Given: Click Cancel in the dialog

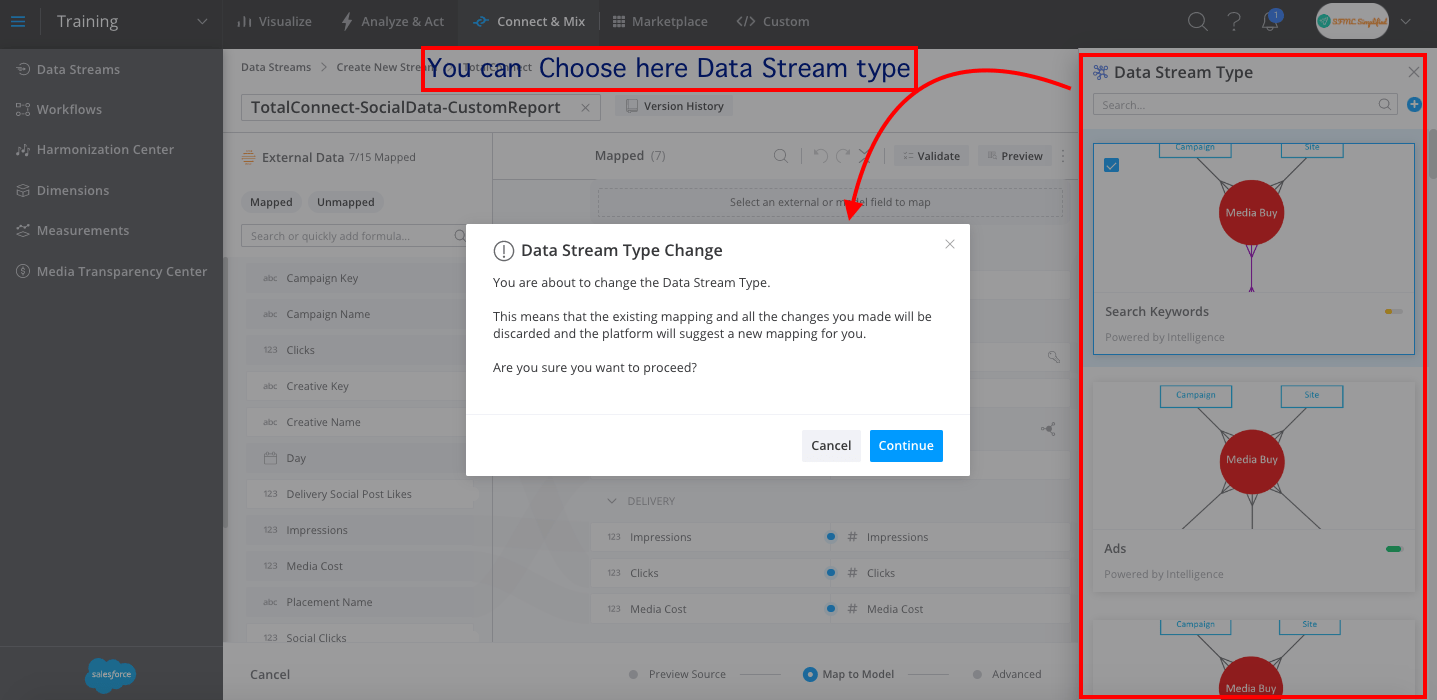Looking at the screenshot, I should click(831, 446).
